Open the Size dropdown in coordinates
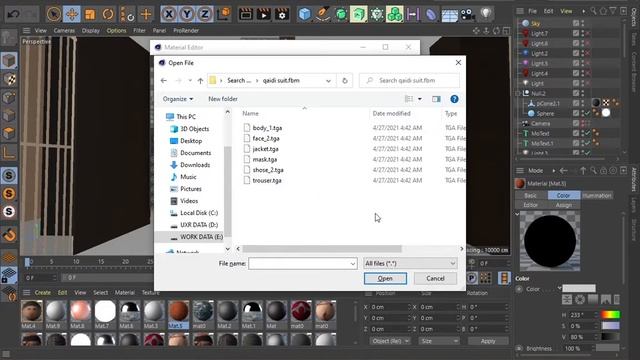Screen dimensions: 640x360 coord(439,341)
